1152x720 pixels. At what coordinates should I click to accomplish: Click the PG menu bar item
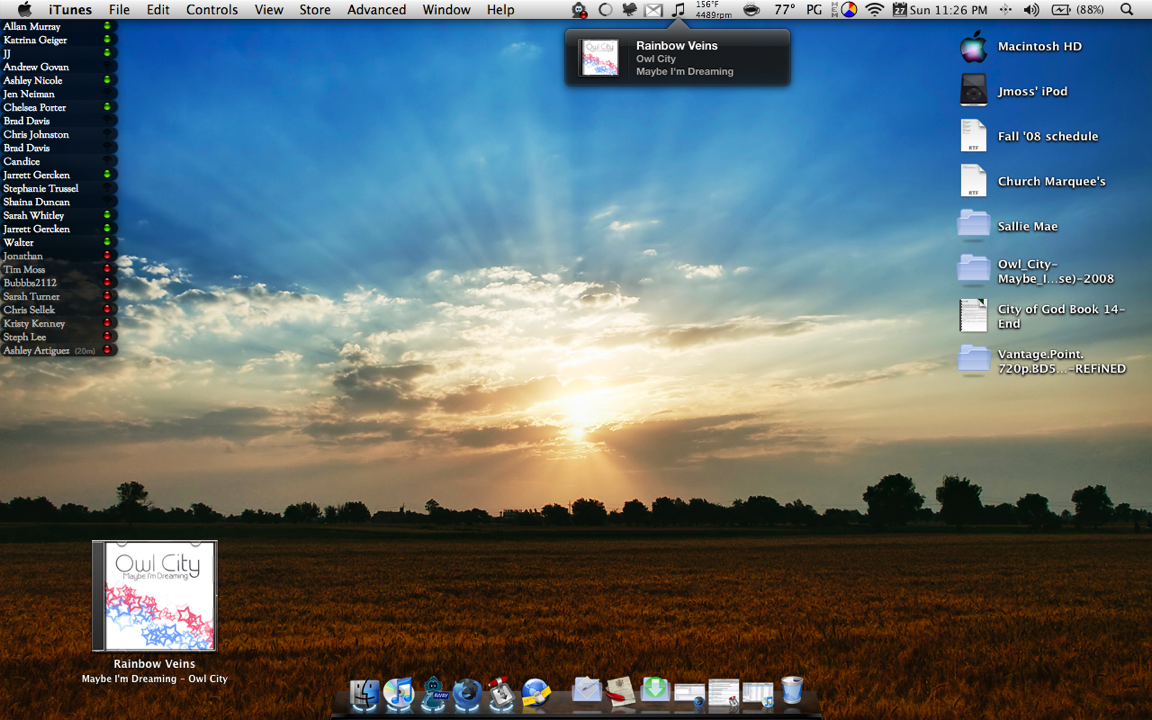pyautogui.click(x=814, y=10)
